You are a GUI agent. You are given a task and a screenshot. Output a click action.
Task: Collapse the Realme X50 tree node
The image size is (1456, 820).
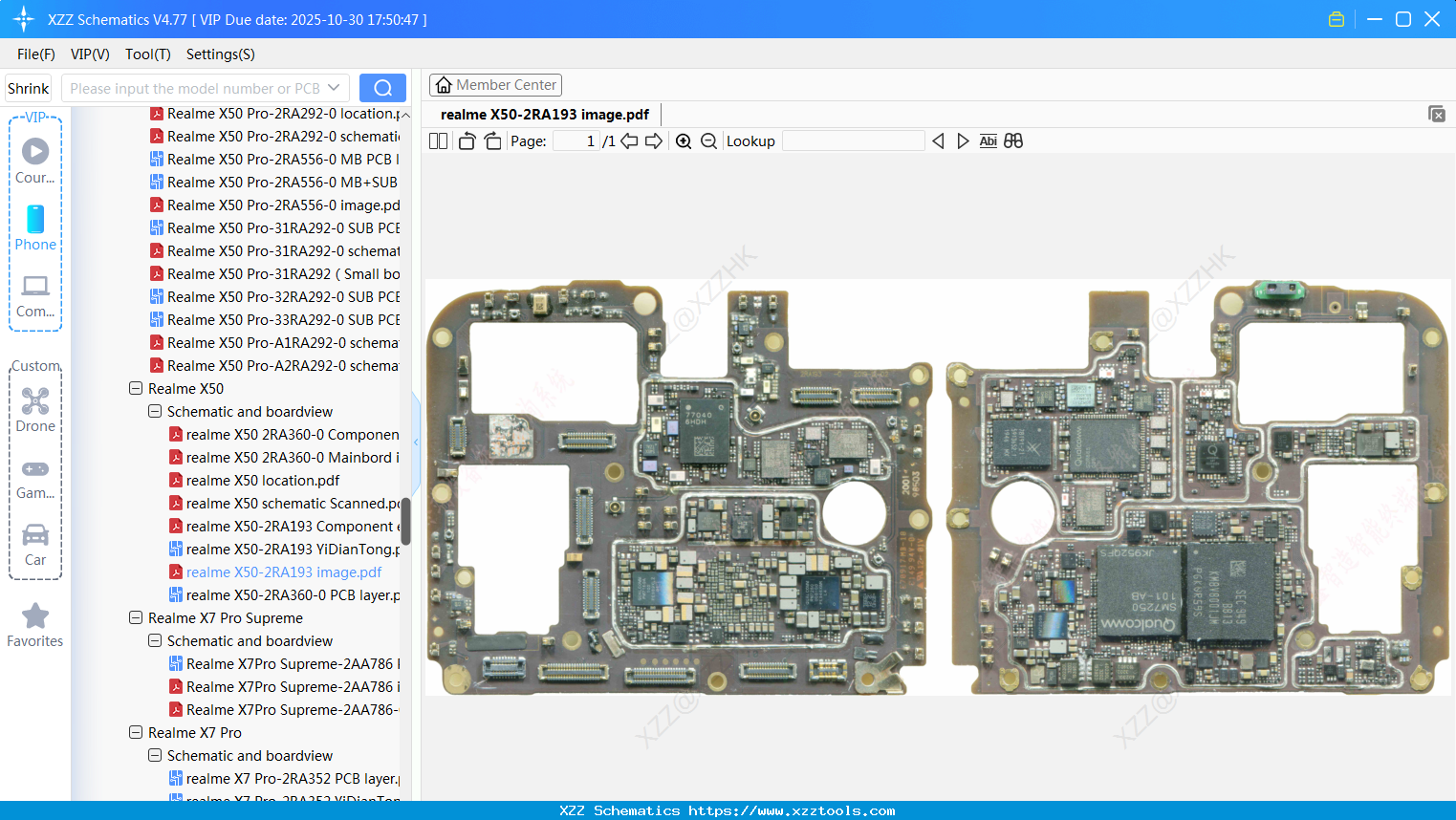[136, 389]
